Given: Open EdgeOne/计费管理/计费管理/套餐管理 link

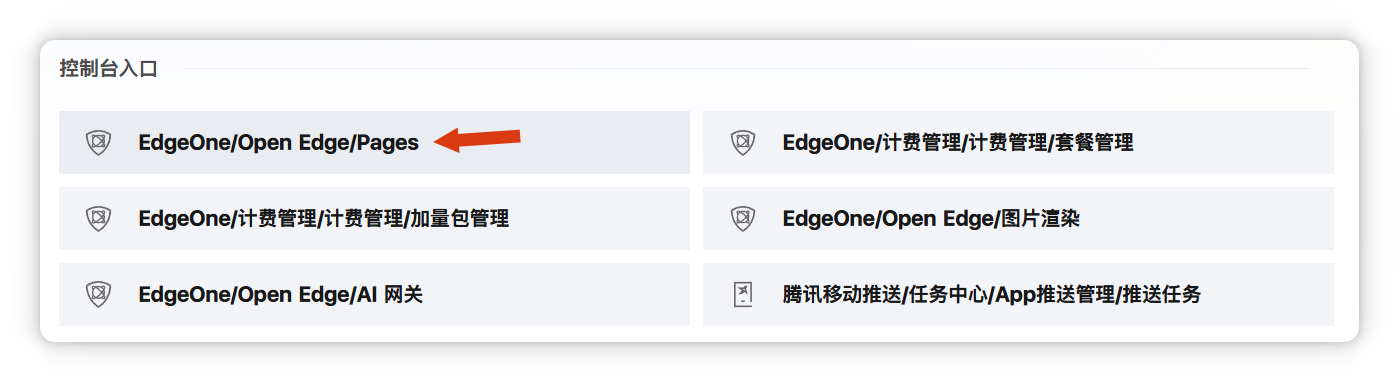Looking at the screenshot, I should 958,142.
